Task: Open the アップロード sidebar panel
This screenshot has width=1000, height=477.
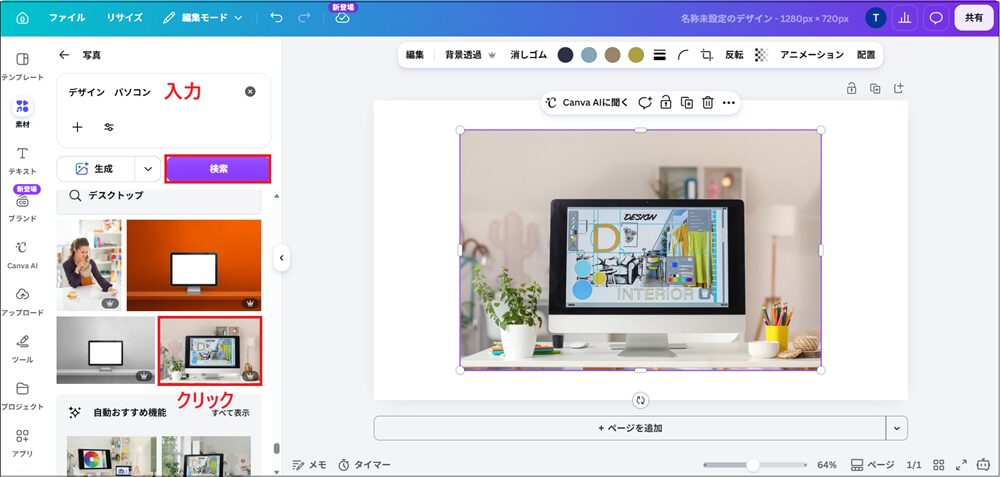Action: click(22, 302)
